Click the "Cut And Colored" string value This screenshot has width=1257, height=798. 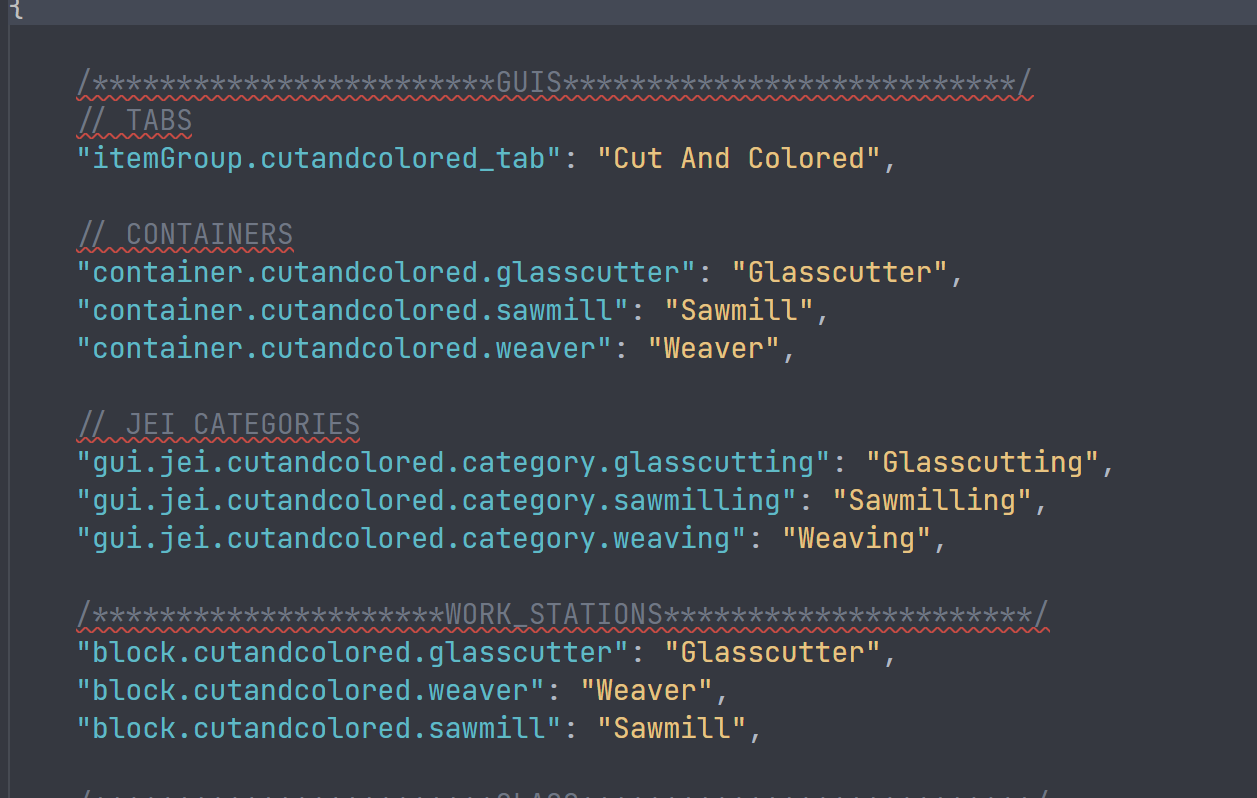tap(739, 158)
